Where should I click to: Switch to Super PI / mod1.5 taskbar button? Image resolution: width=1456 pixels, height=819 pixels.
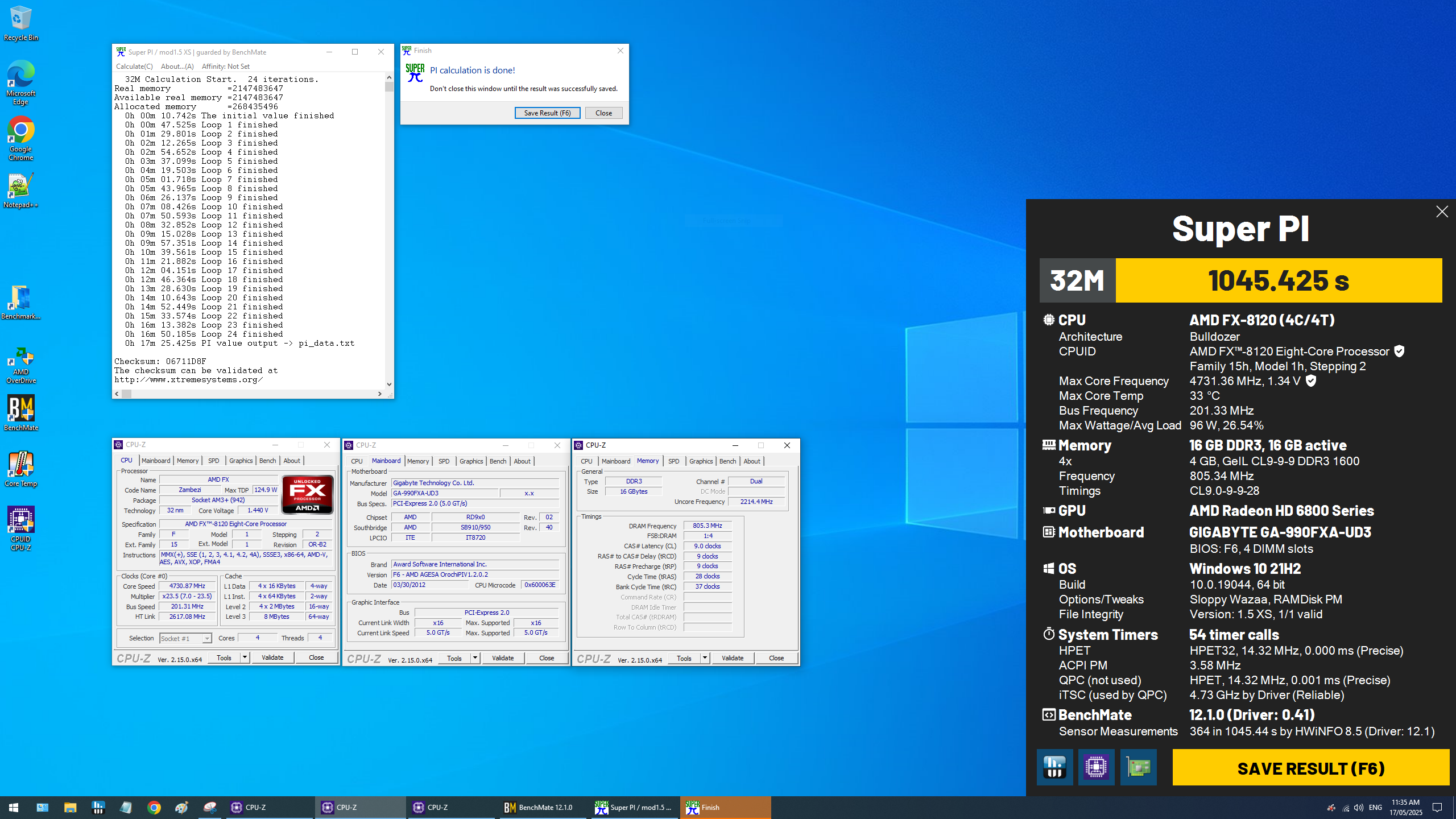[634, 807]
